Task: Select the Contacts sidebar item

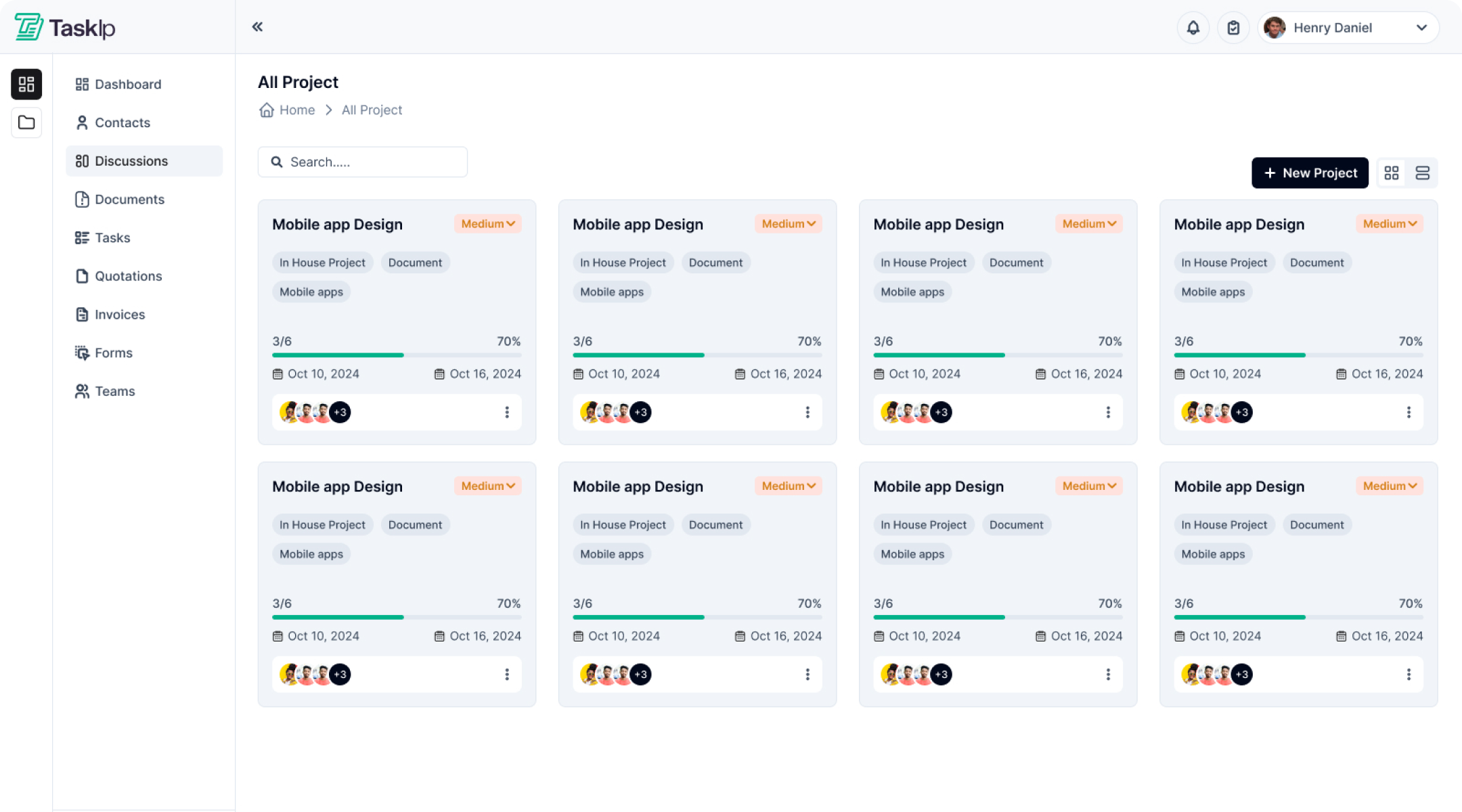Action: tap(123, 122)
